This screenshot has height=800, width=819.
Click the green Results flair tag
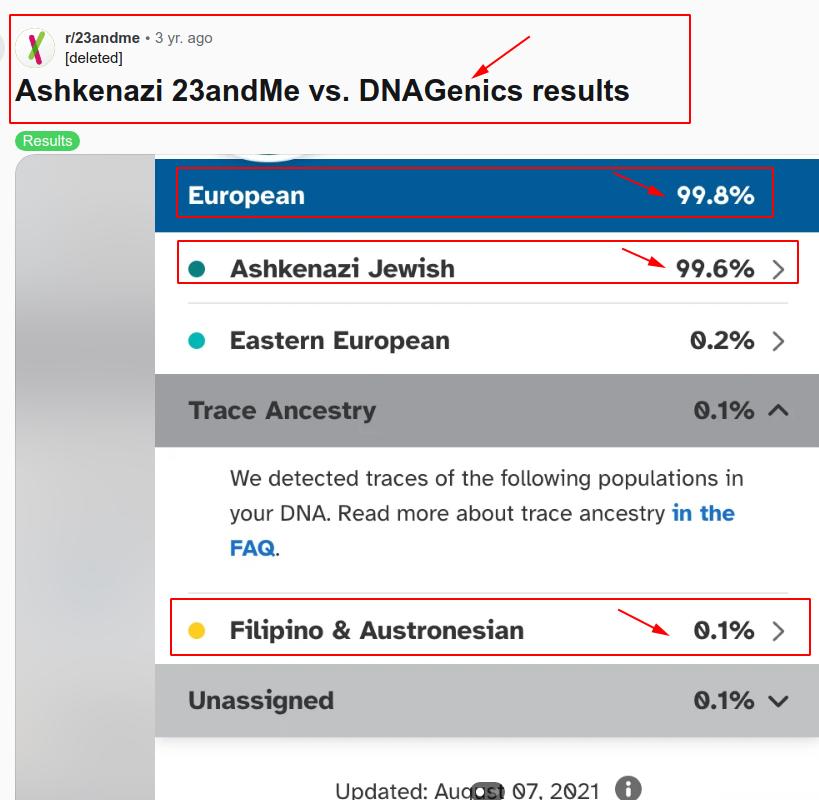click(47, 141)
